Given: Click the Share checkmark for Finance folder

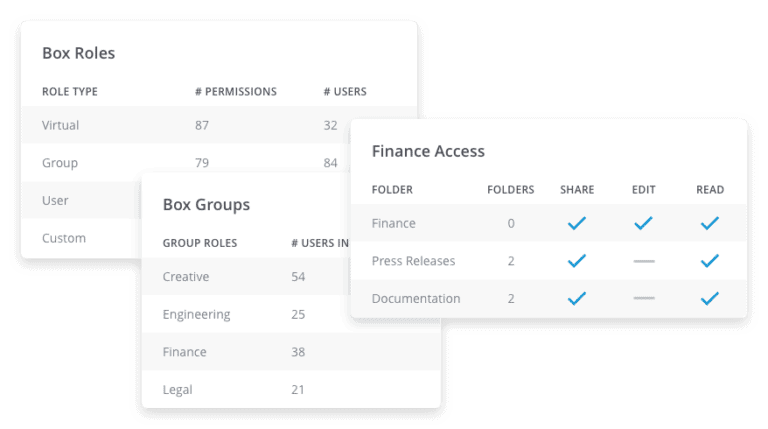Looking at the screenshot, I should tap(576, 223).
